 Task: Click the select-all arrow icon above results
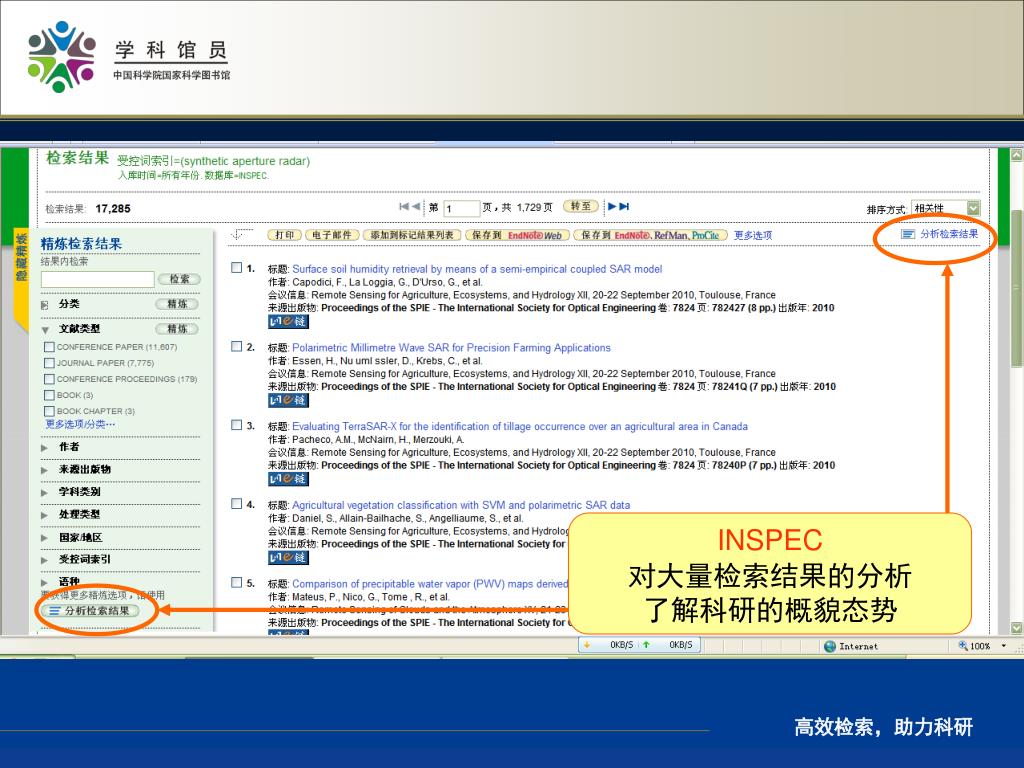coord(242,234)
